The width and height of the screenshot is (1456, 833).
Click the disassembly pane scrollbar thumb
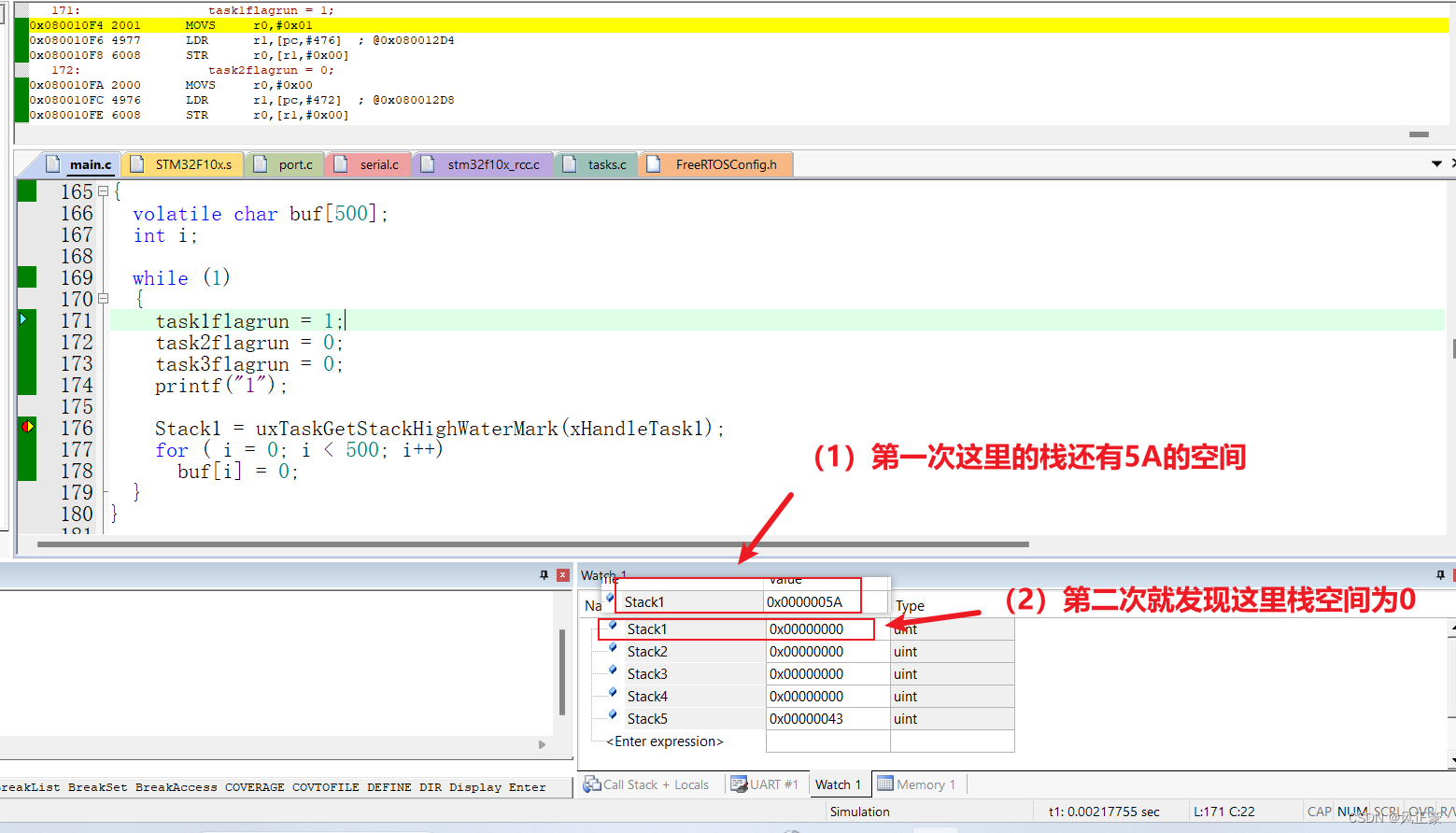[1420, 134]
